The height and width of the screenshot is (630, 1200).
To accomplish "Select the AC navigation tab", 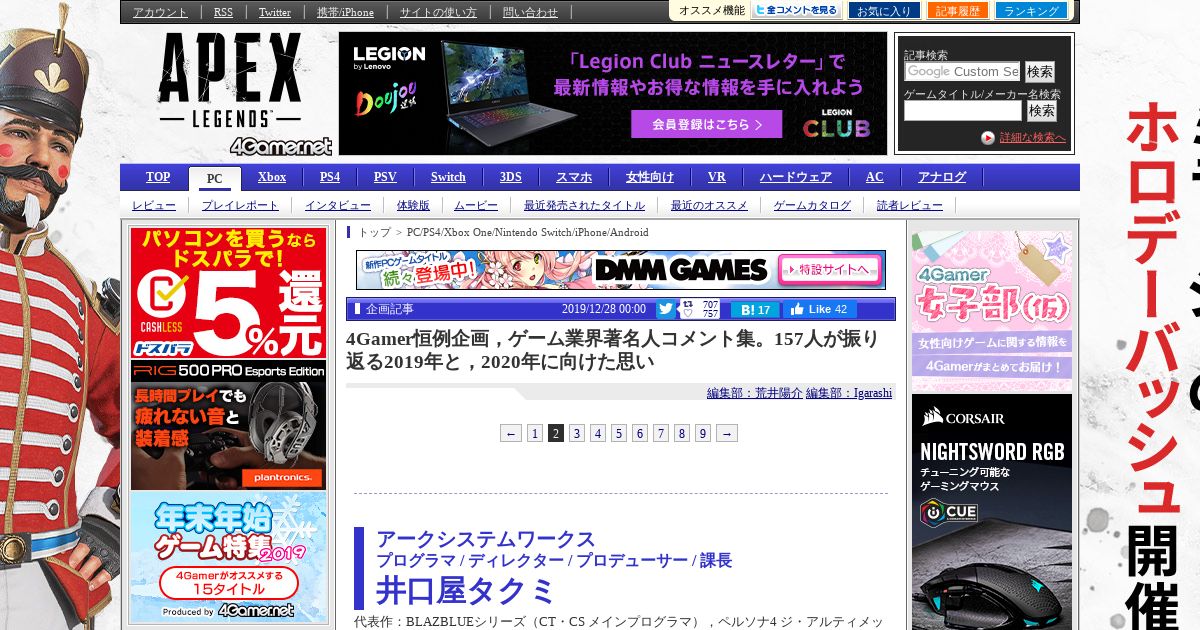I will 875,177.
